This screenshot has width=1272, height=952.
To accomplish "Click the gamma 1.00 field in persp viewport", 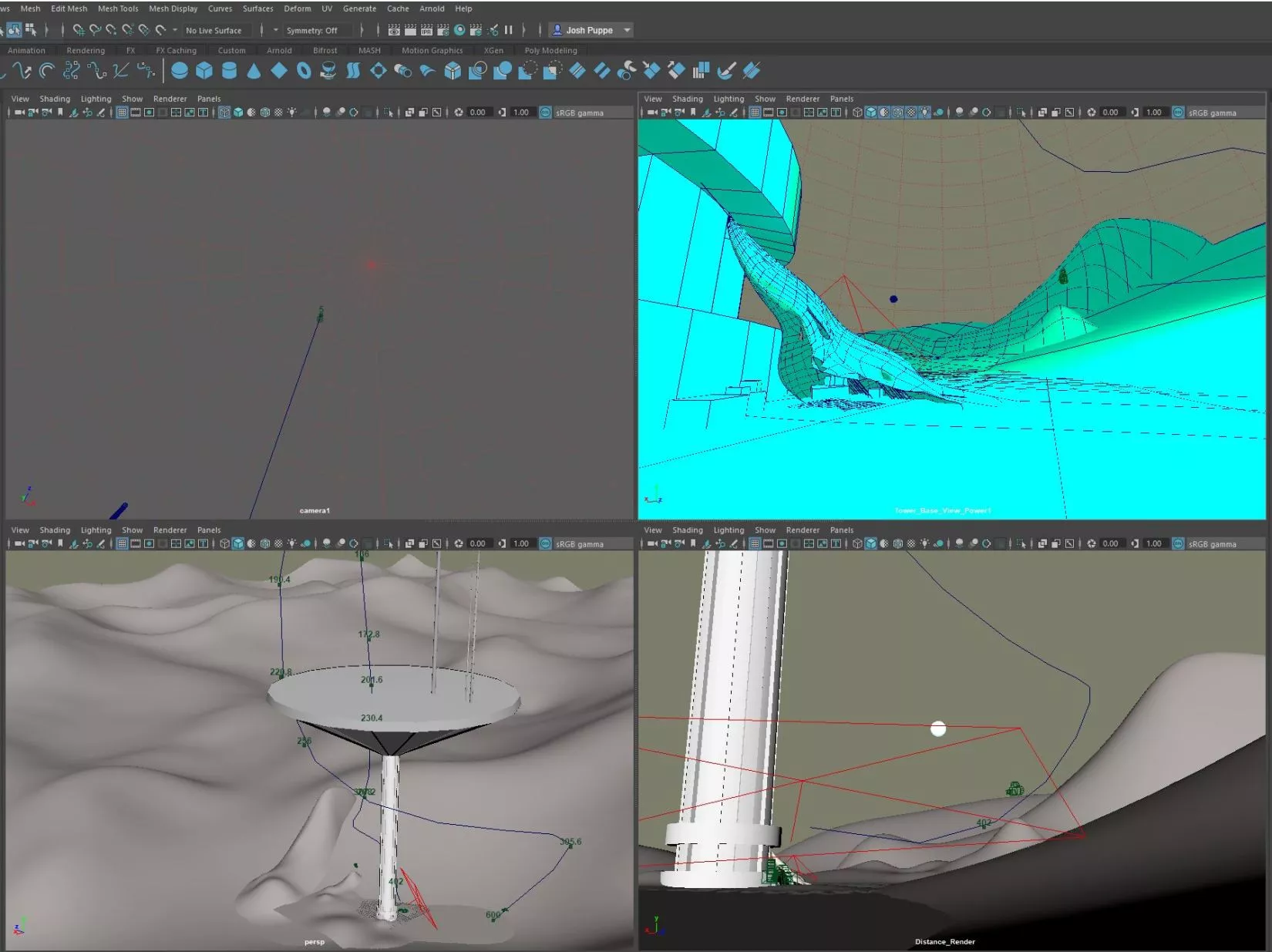I will click(x=521, y=544).
